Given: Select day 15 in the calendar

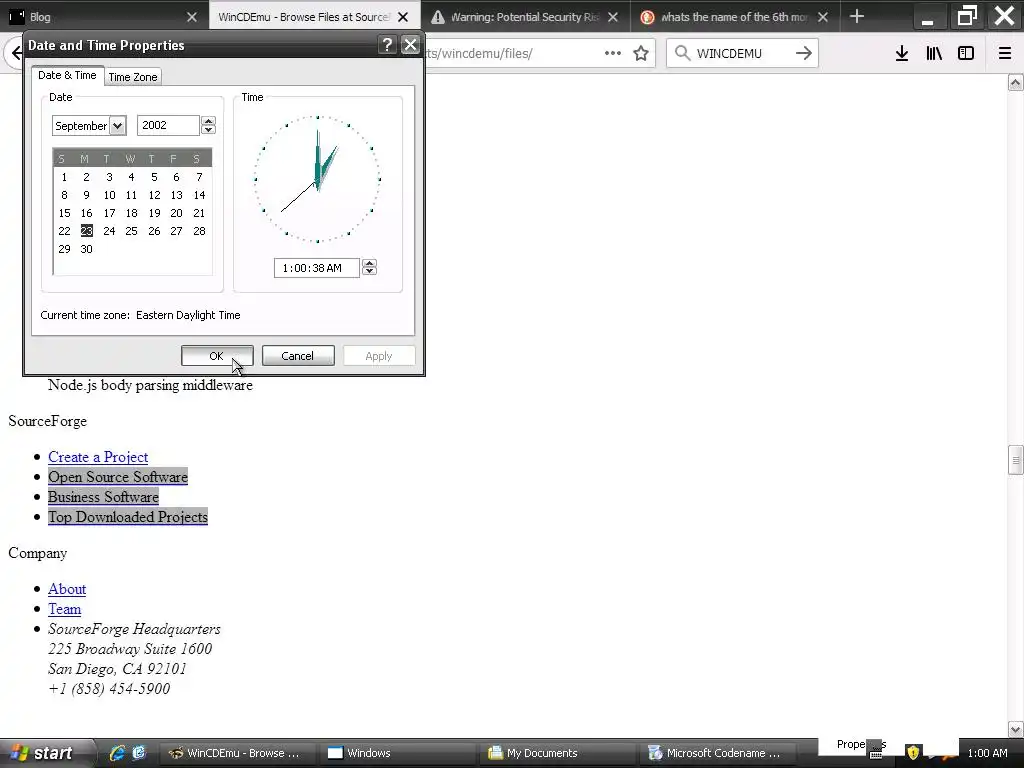Looking at the screenshot, I should (64, 213).
